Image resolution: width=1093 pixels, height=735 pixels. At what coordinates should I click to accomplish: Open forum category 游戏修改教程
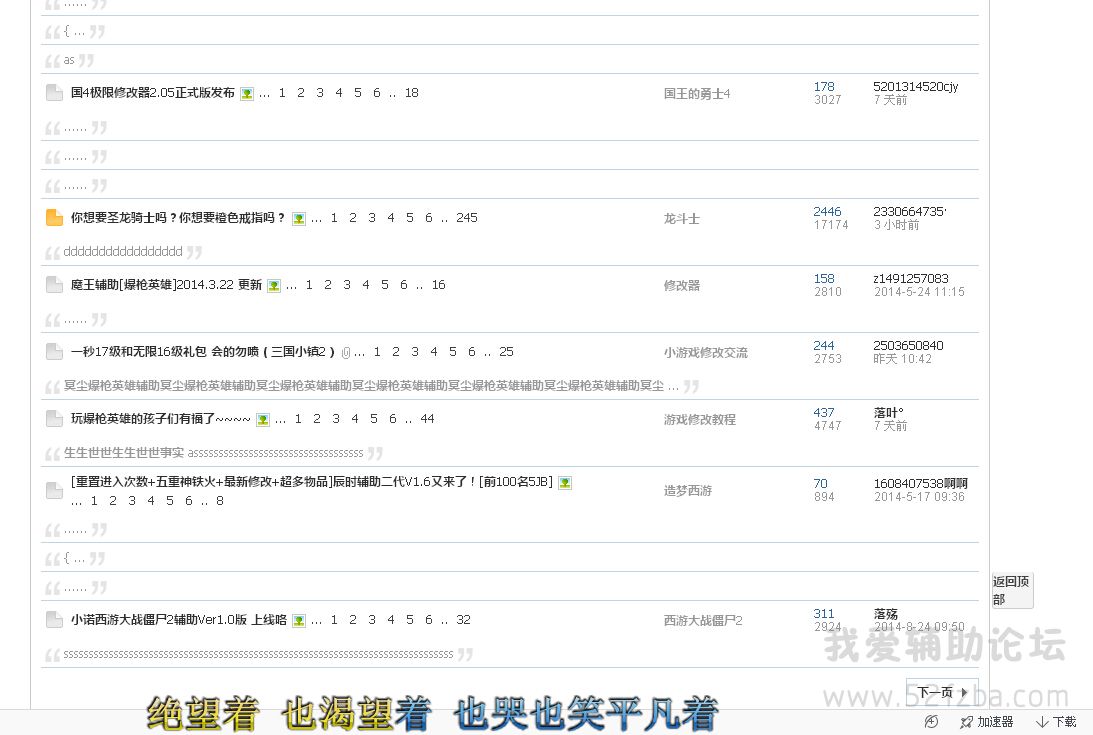[699, 419]
